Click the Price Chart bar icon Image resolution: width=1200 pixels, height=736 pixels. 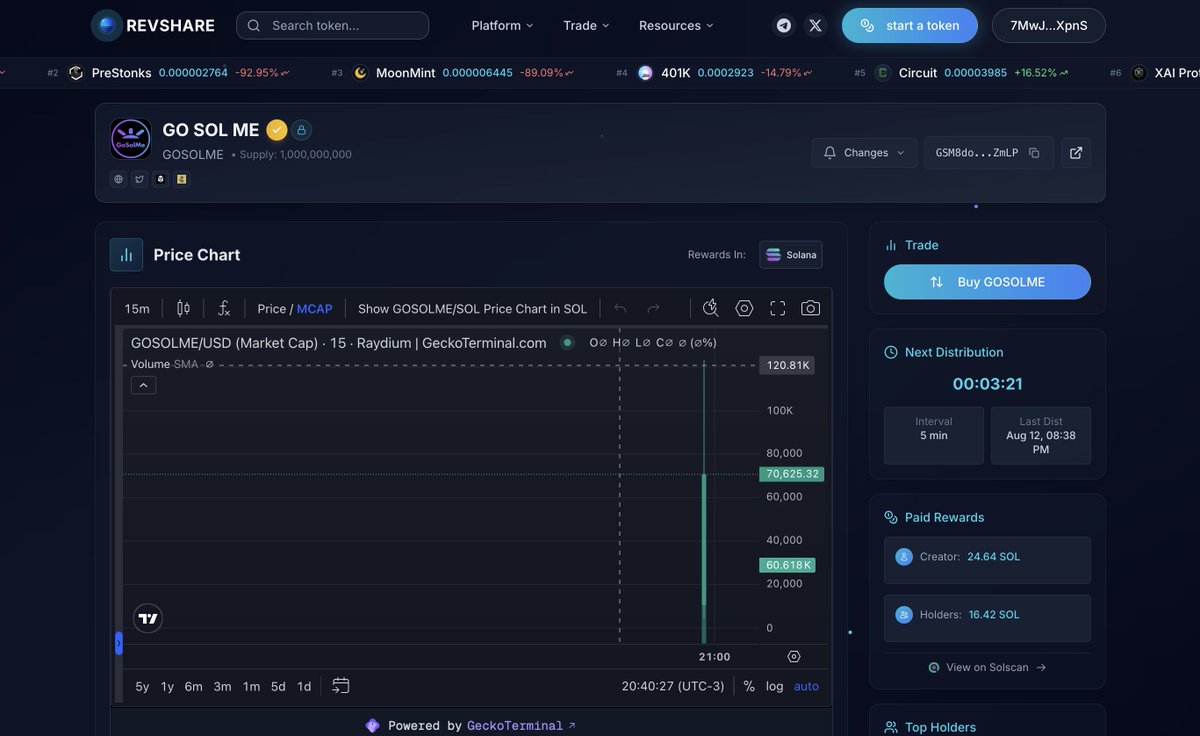pyautogui.click(x=126, y=255)
